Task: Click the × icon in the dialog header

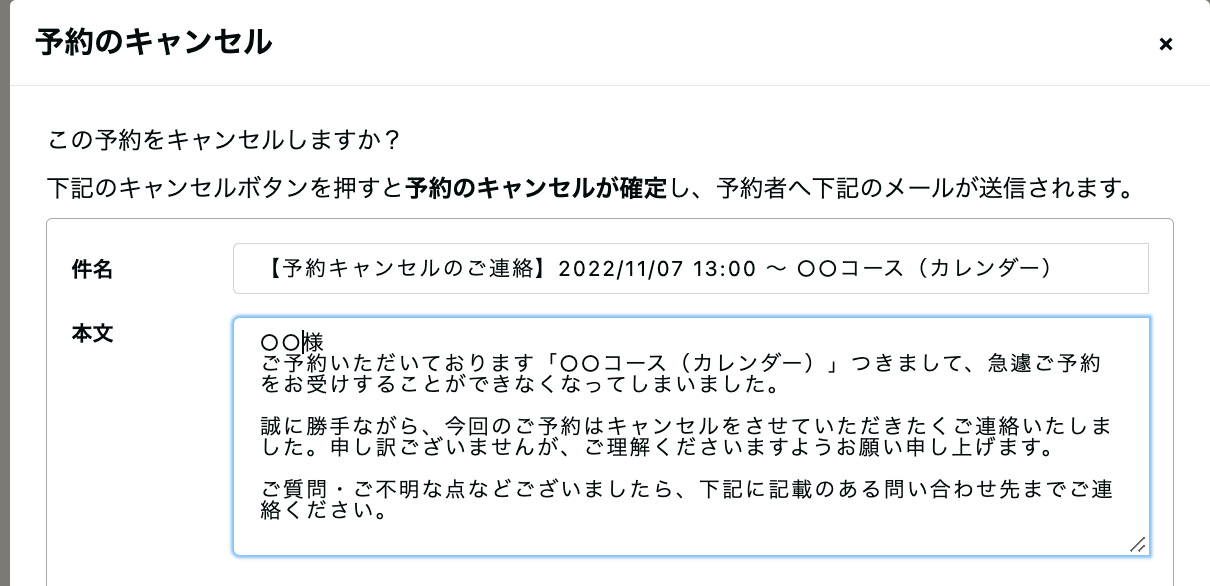Action: (1165, 44)
